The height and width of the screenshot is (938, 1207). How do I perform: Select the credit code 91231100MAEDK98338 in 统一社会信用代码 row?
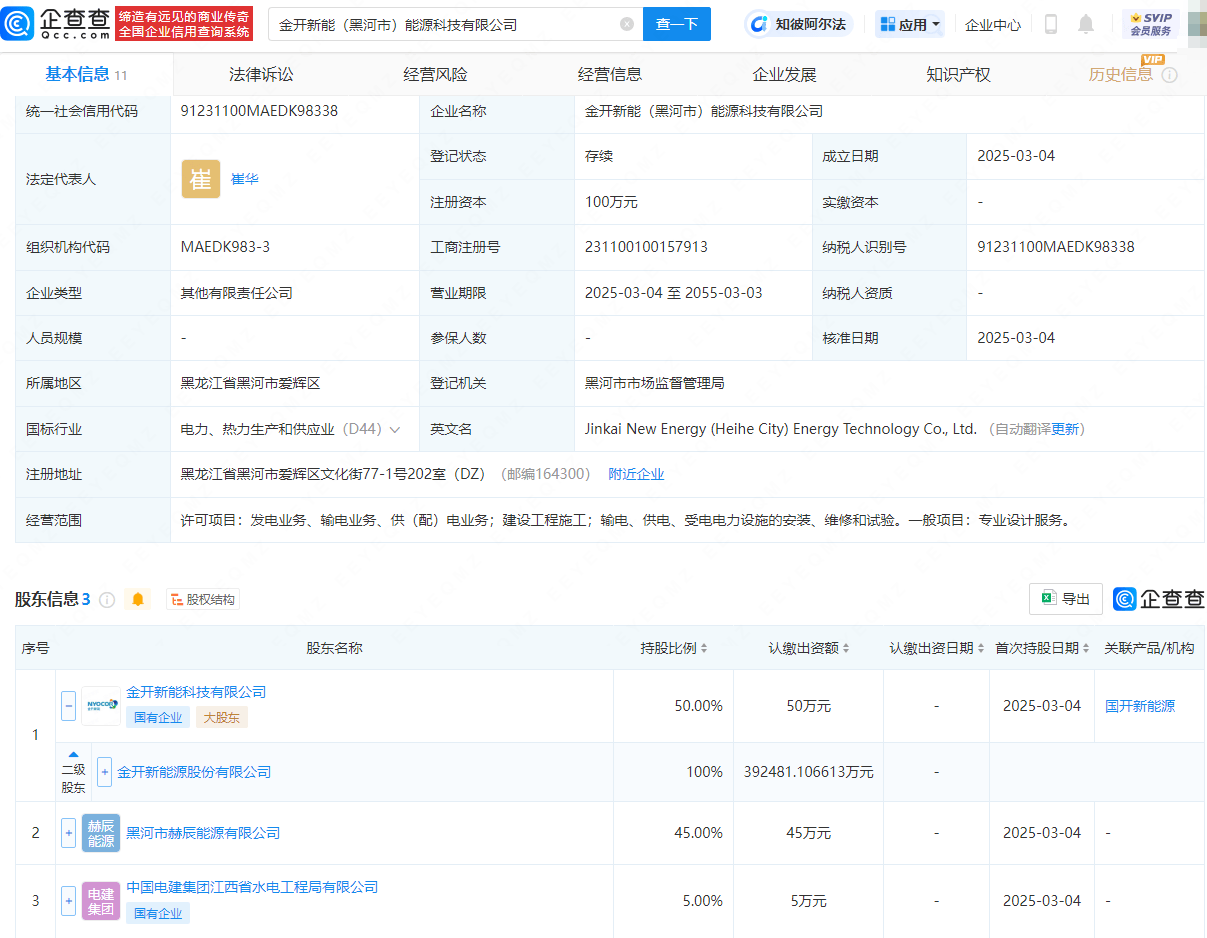coord(259,111)
